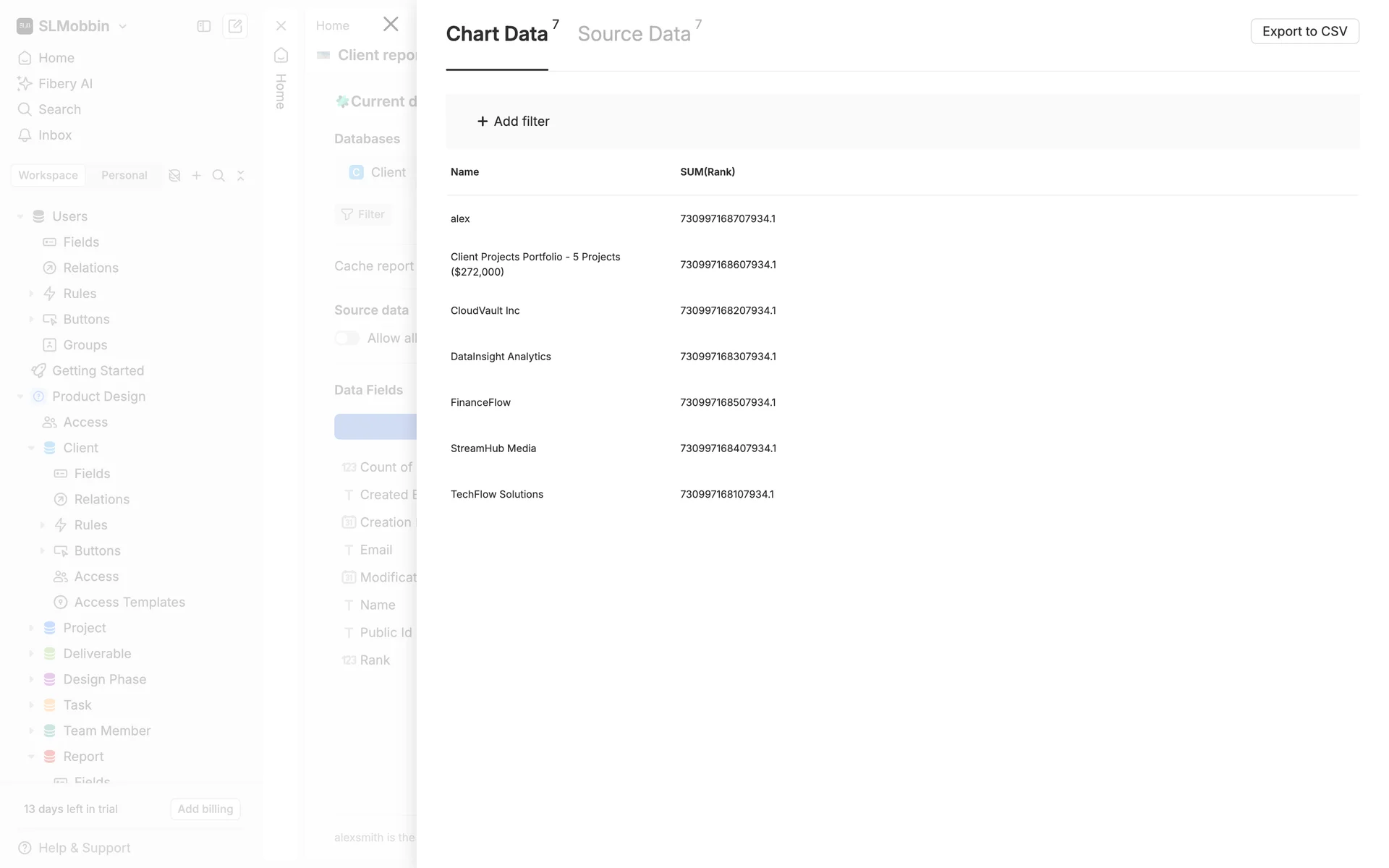Collapse the Users tree node
The height and width of the screenshot is (868, 1389).
(x=20, y=216)
